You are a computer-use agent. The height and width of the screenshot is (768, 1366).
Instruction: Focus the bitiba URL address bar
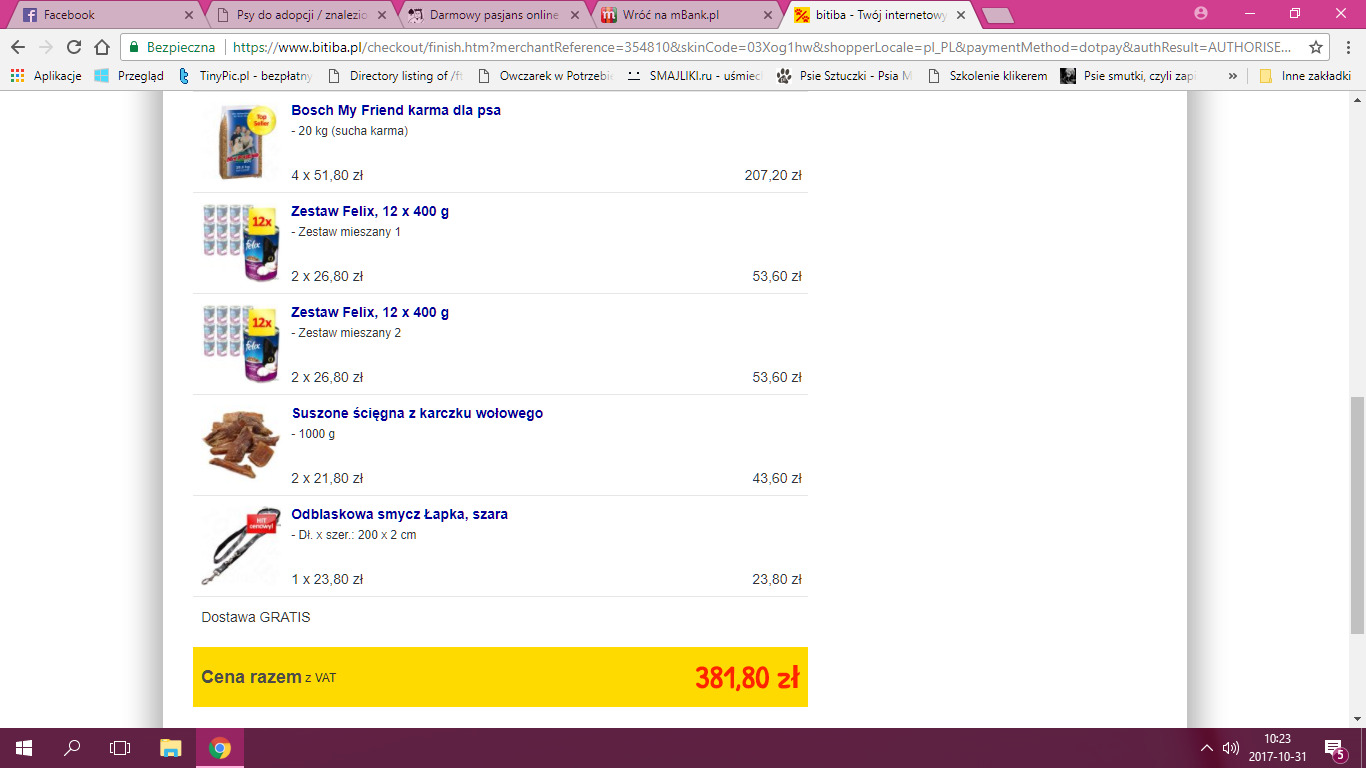(760, 47)
